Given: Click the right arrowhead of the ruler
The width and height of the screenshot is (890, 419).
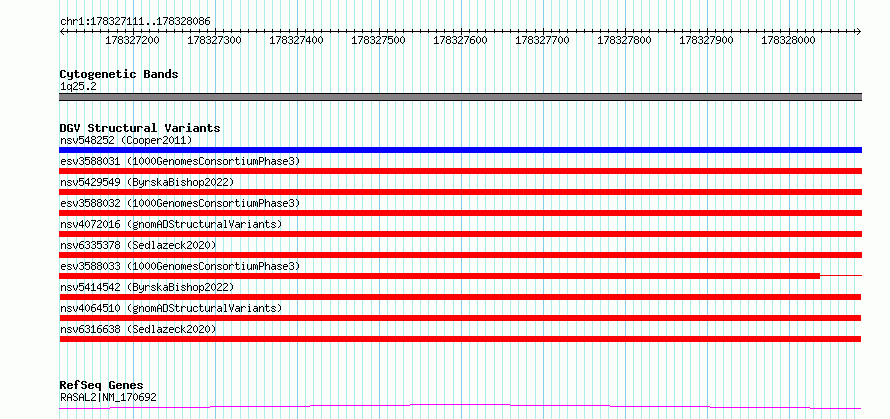Looking at the screenshot, I should [x=859, y=31].
